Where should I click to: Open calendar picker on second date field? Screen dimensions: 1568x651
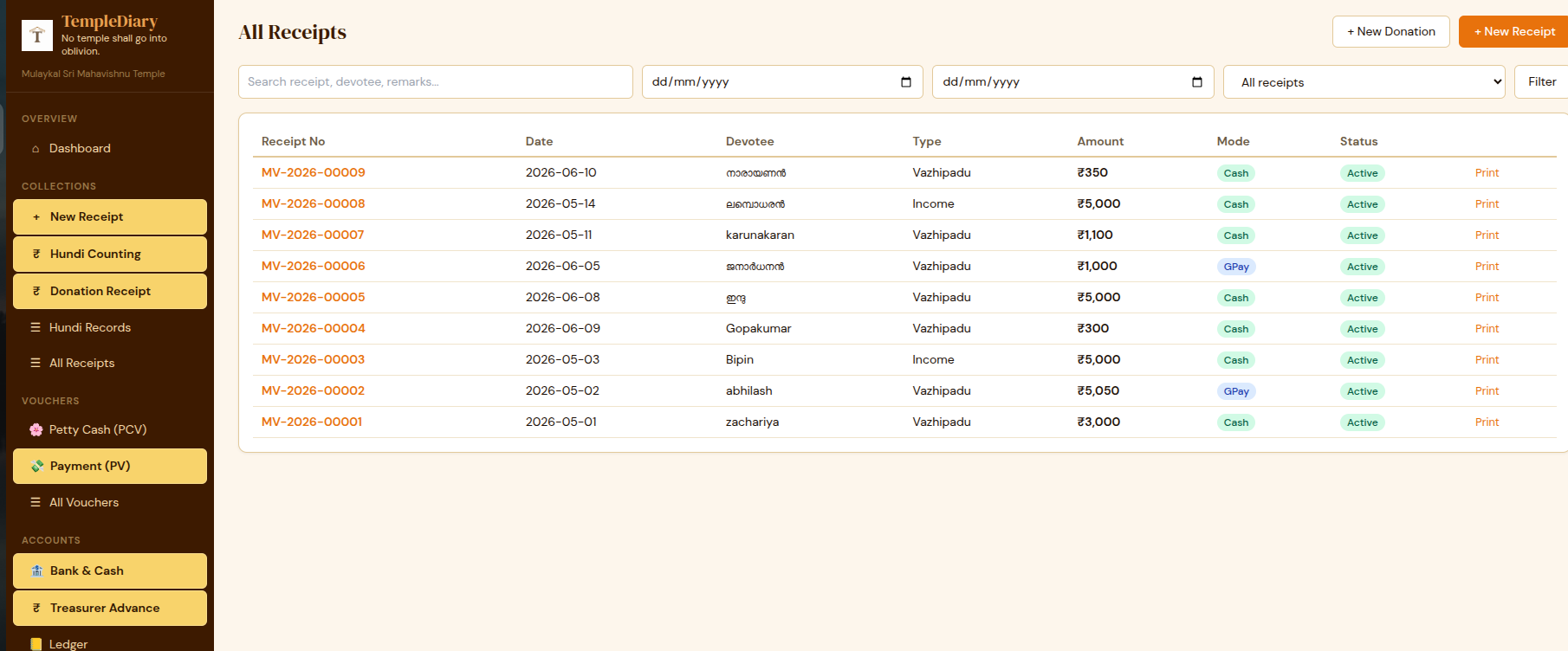coord(1197,82)
